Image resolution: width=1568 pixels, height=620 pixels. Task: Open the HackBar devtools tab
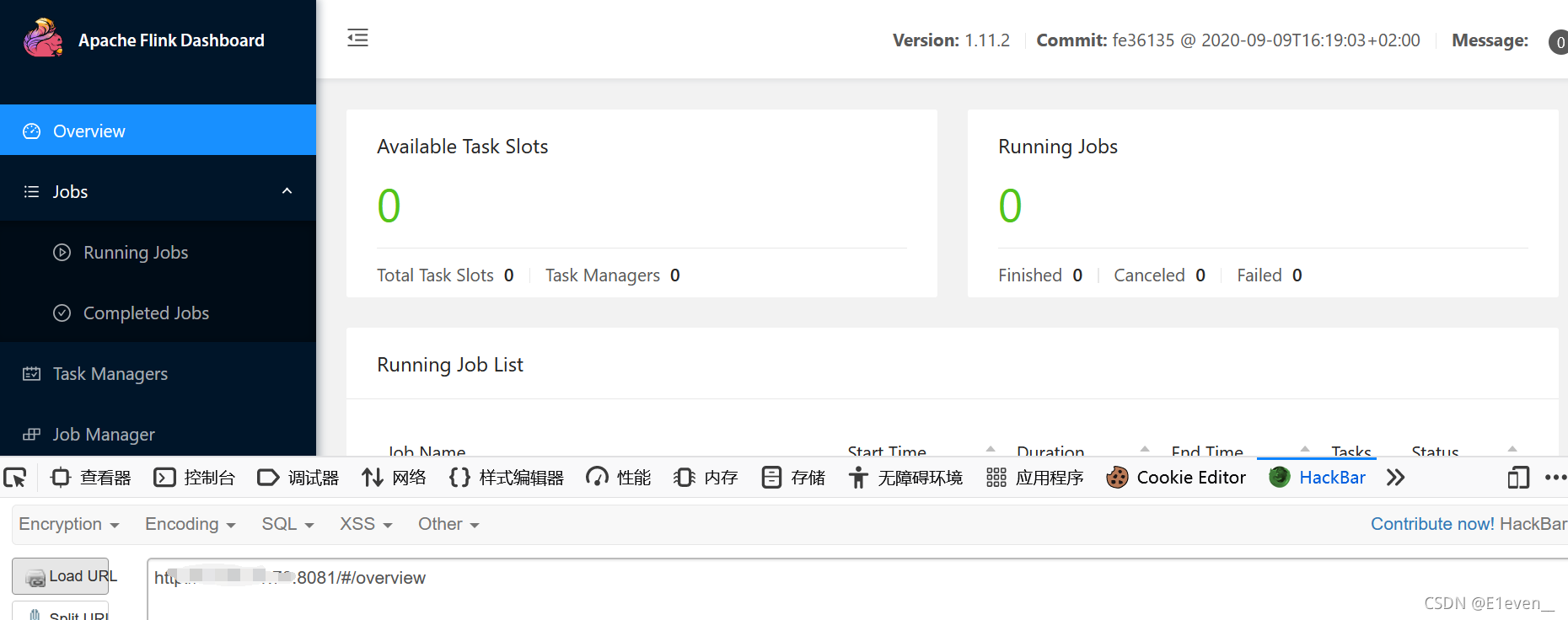(x=1317, y=478)
